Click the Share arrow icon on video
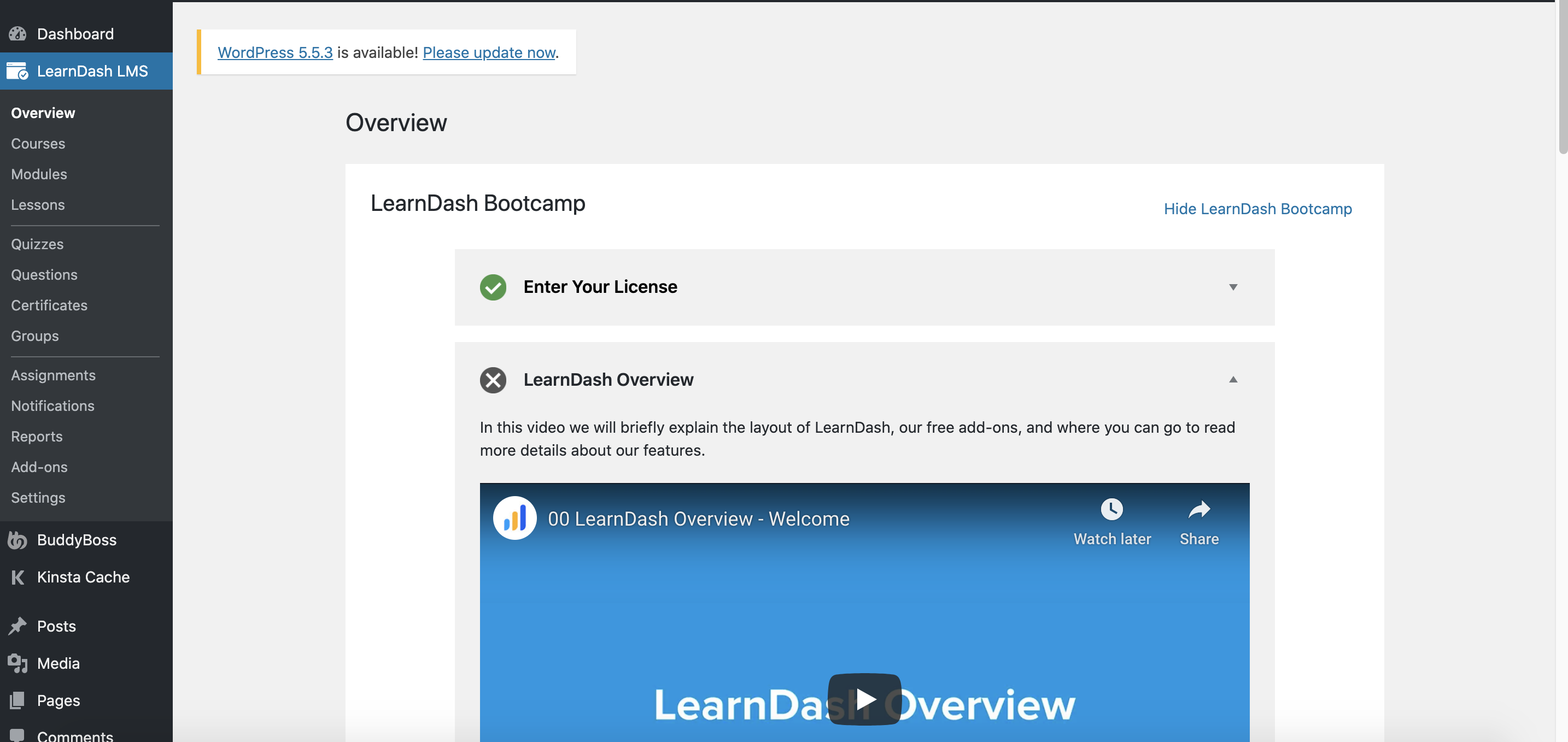Image resolution: width=1568 pixels, height=742 pixels. pos(1199,509)
